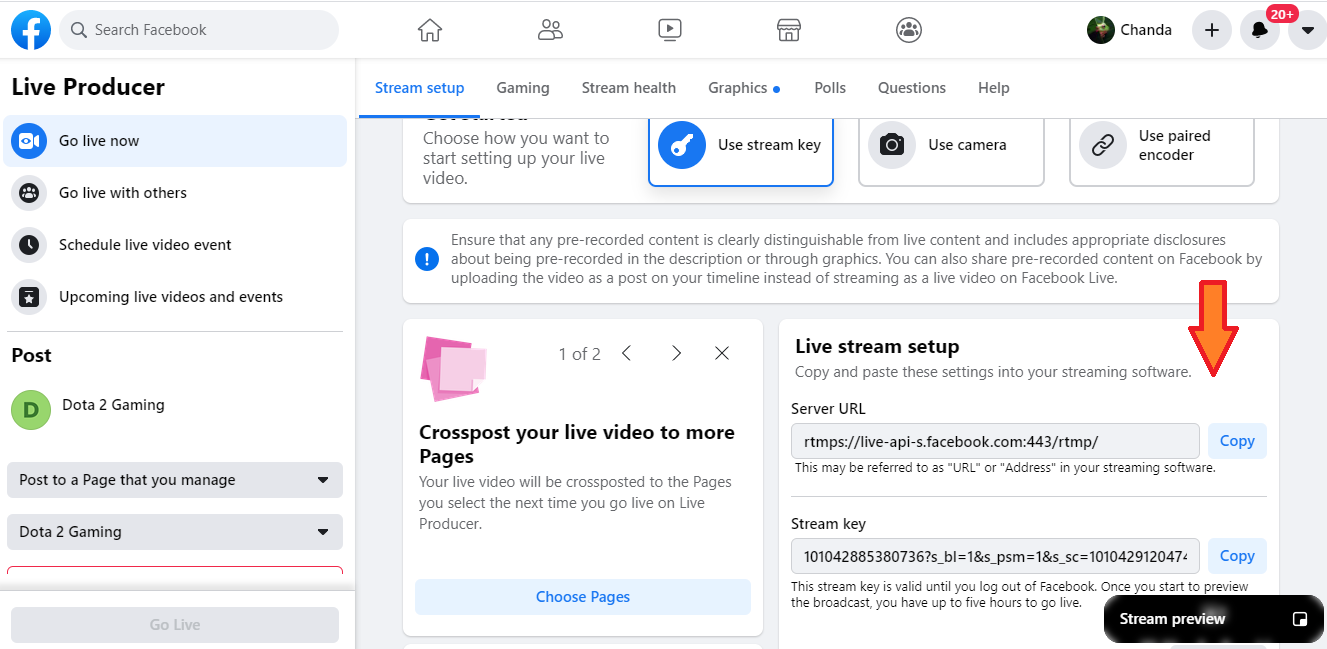Copy the Stream key
The height and width of the screenshot is (649, 1327).
click(1237, 556)
